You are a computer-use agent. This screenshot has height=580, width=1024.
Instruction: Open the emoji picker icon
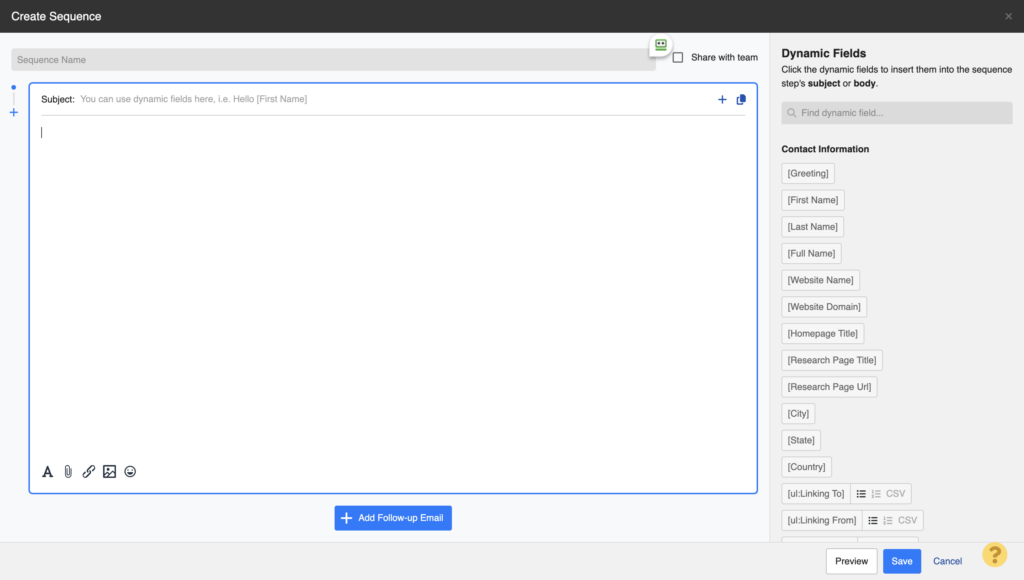[130, 471]
